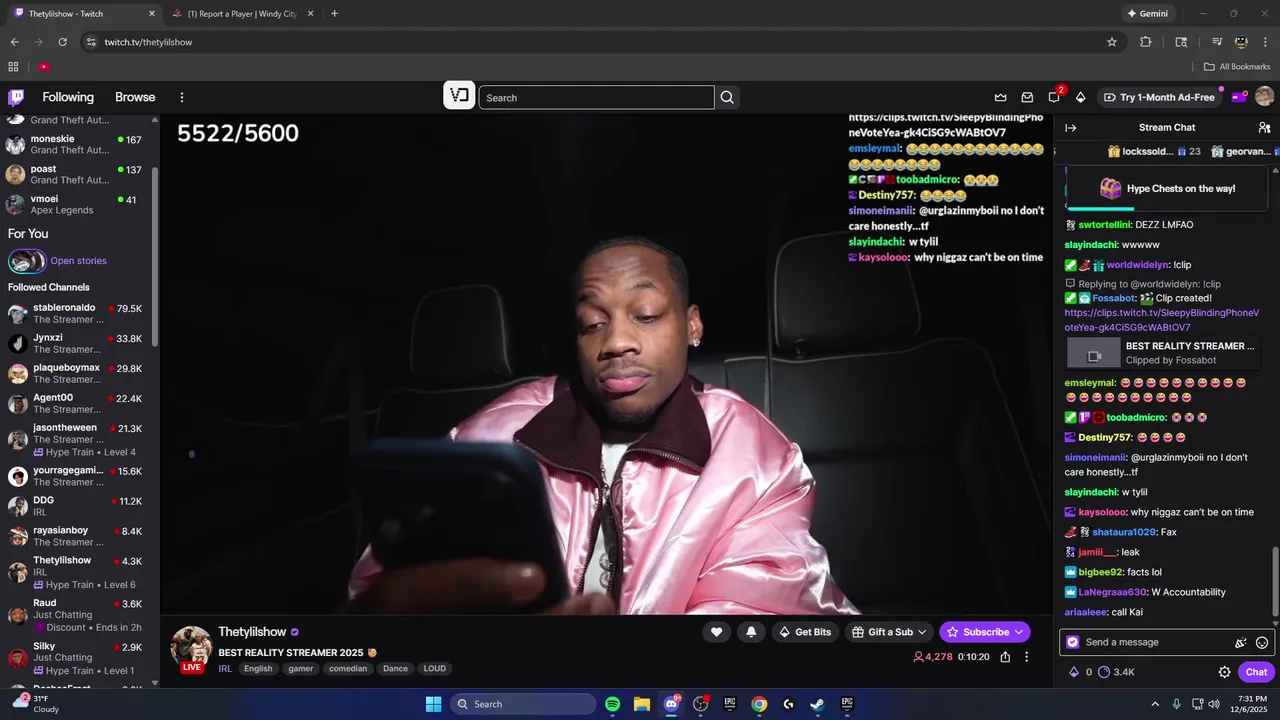Viewport: 1280px width, 720px height.
Task: Click the Twitch search input field
Action: coord(596,97)
